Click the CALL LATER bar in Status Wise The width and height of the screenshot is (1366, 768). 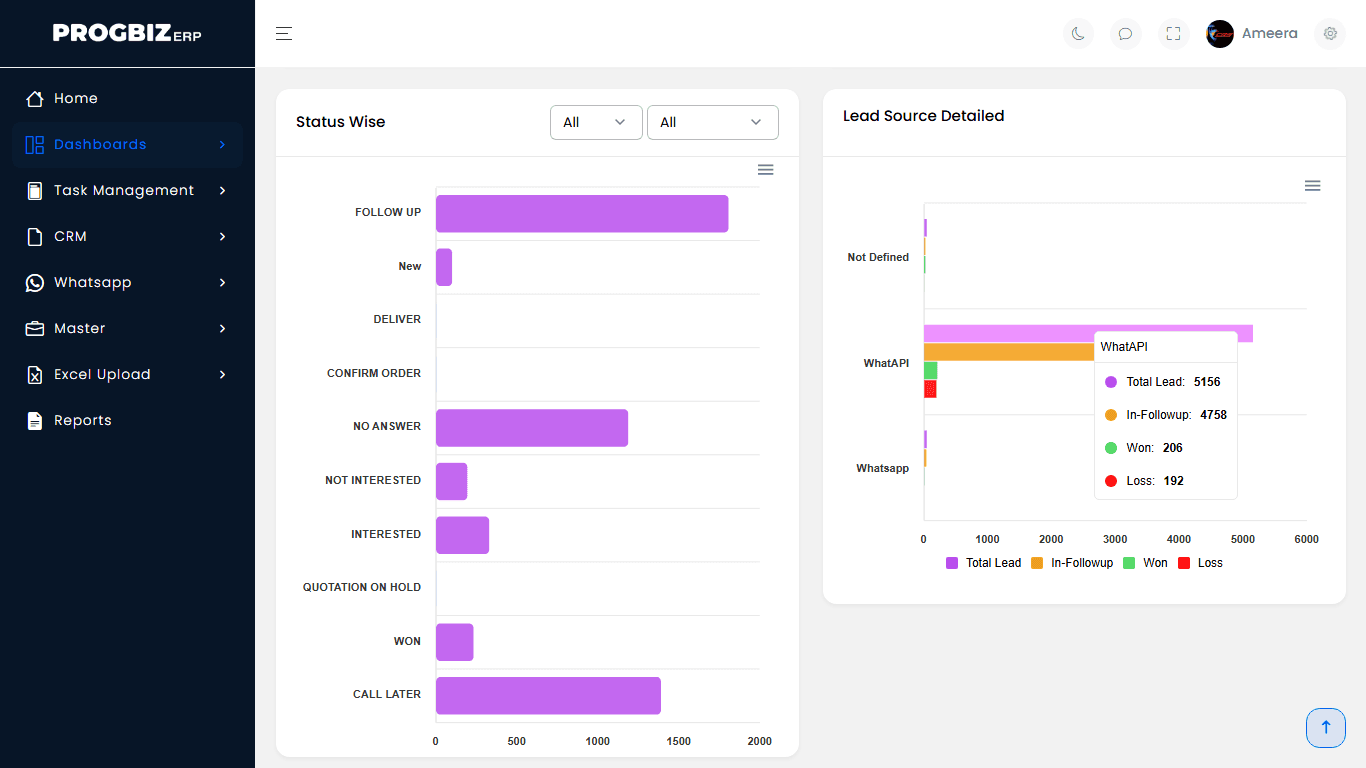548,695
